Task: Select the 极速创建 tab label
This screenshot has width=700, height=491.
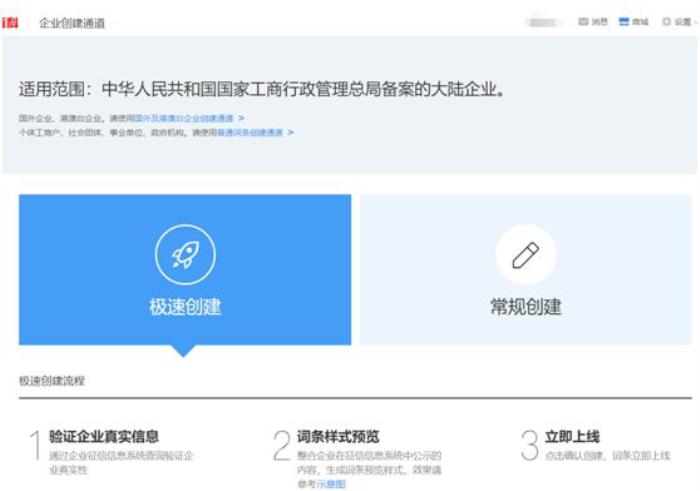Action: click(185, 307)
